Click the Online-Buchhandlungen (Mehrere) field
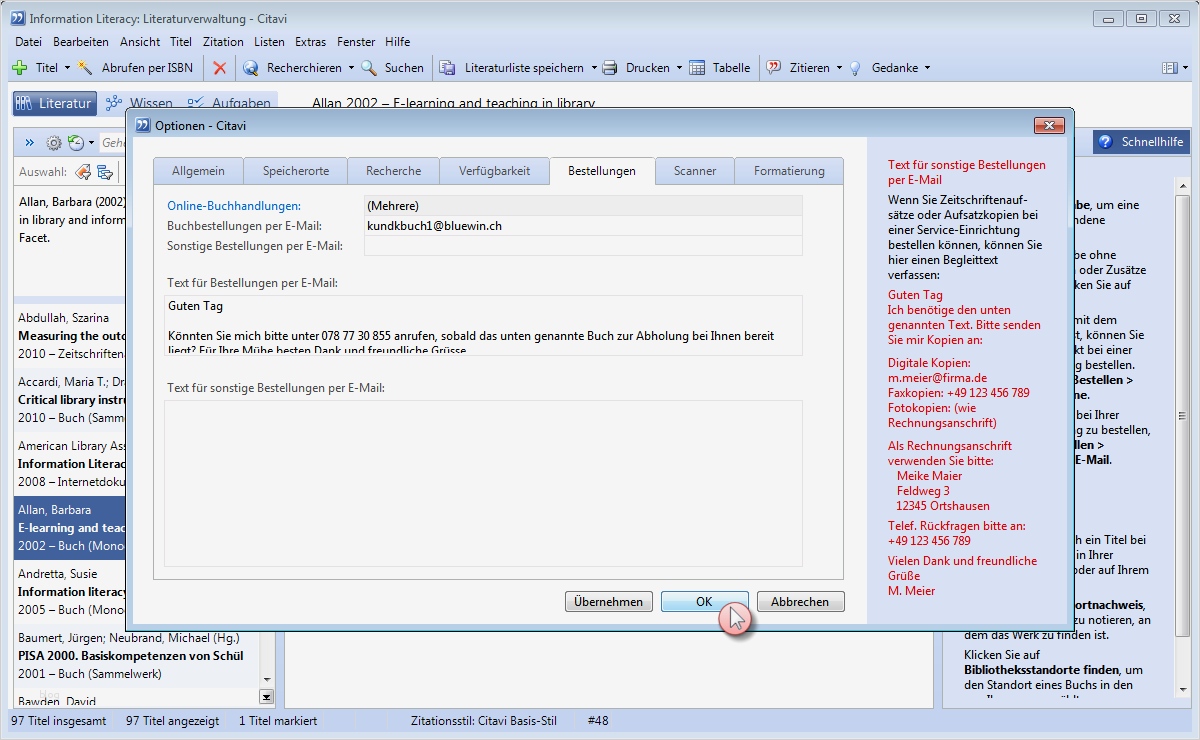The height and width of the screenshot is (740, 1200). click(x=583, y=206)
